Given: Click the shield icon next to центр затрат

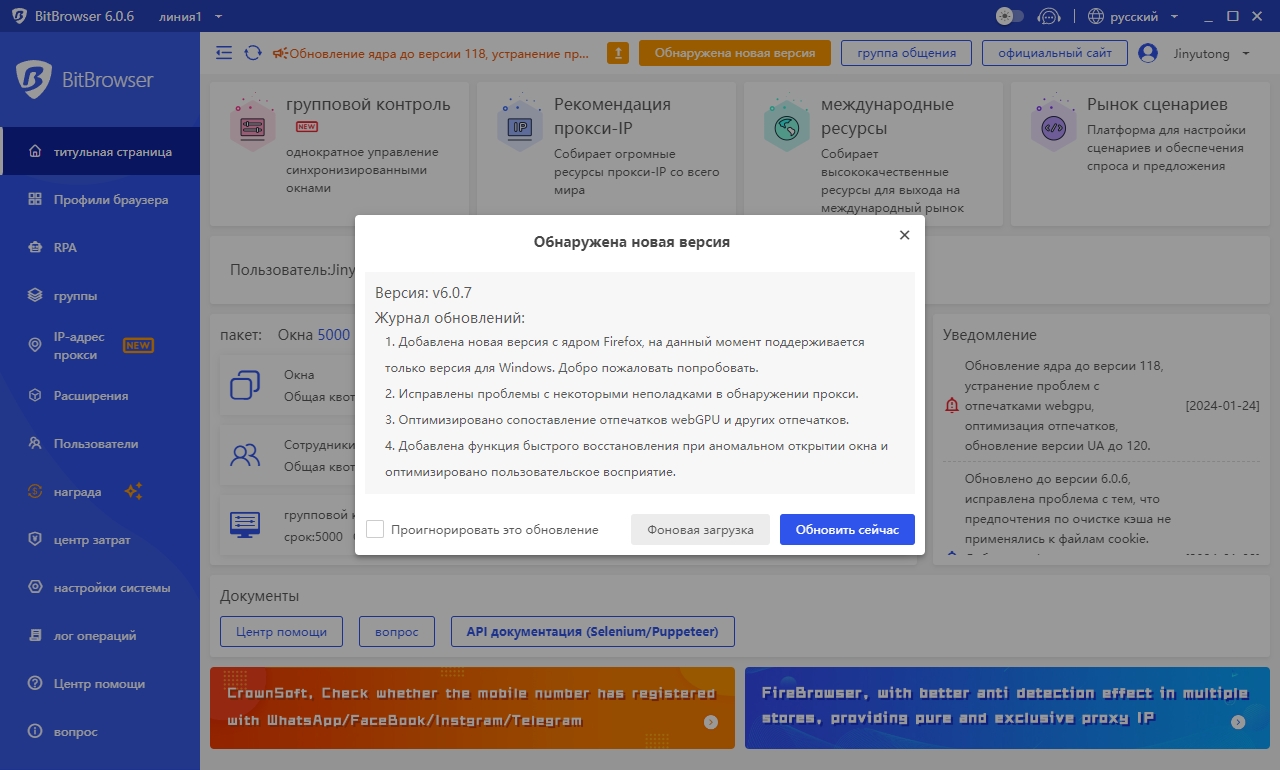Looking at the screenshot, I should (35, 540).
